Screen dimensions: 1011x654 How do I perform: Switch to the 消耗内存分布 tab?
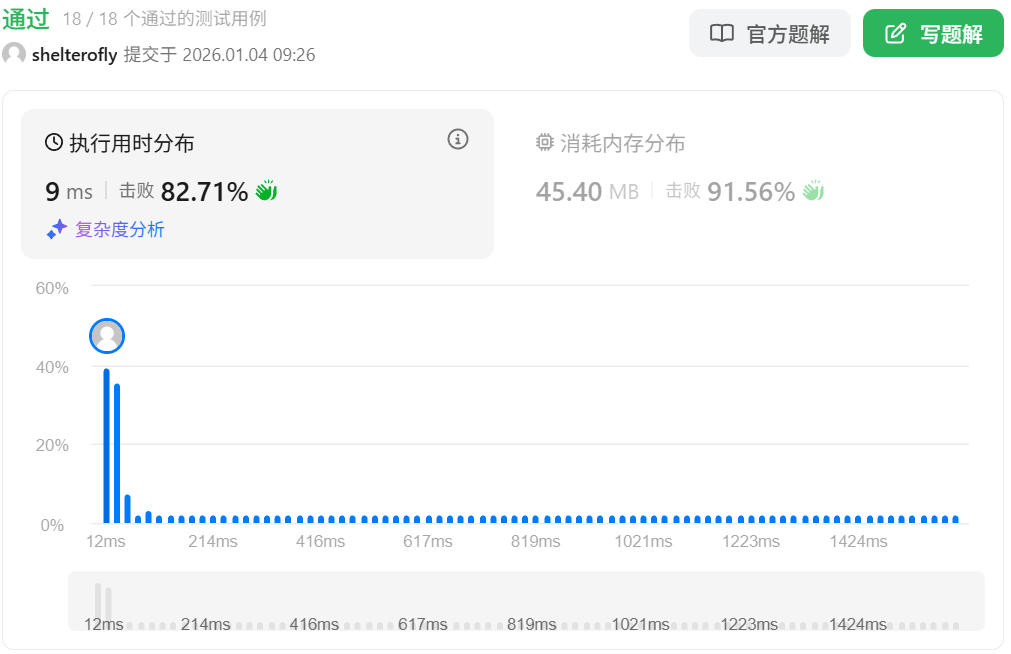622,143
